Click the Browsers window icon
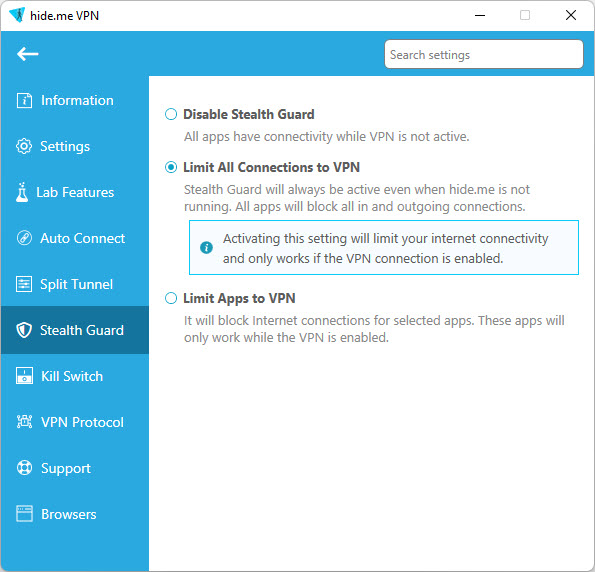This screenshot has height=572, width=595. point(24,514)
